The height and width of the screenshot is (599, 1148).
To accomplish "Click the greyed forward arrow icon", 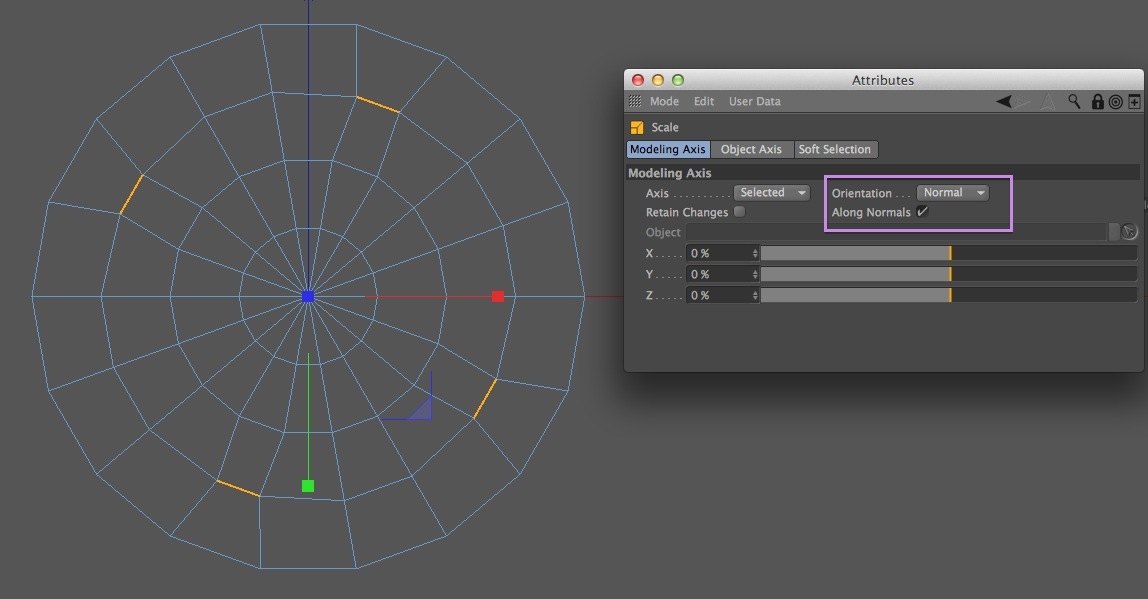I will pyautogui.click(x=1022, y=101).
